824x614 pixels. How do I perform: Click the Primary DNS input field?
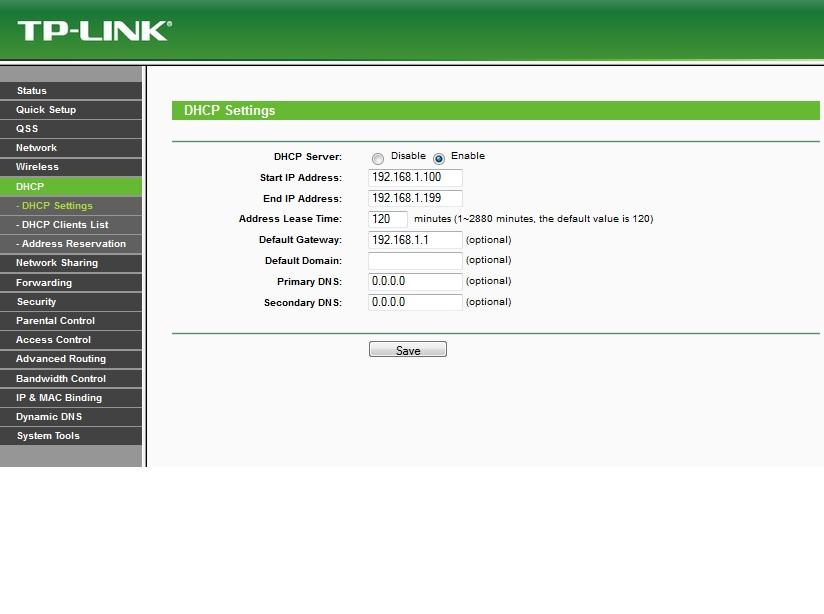pyautogui.click(x=415, y=282)
